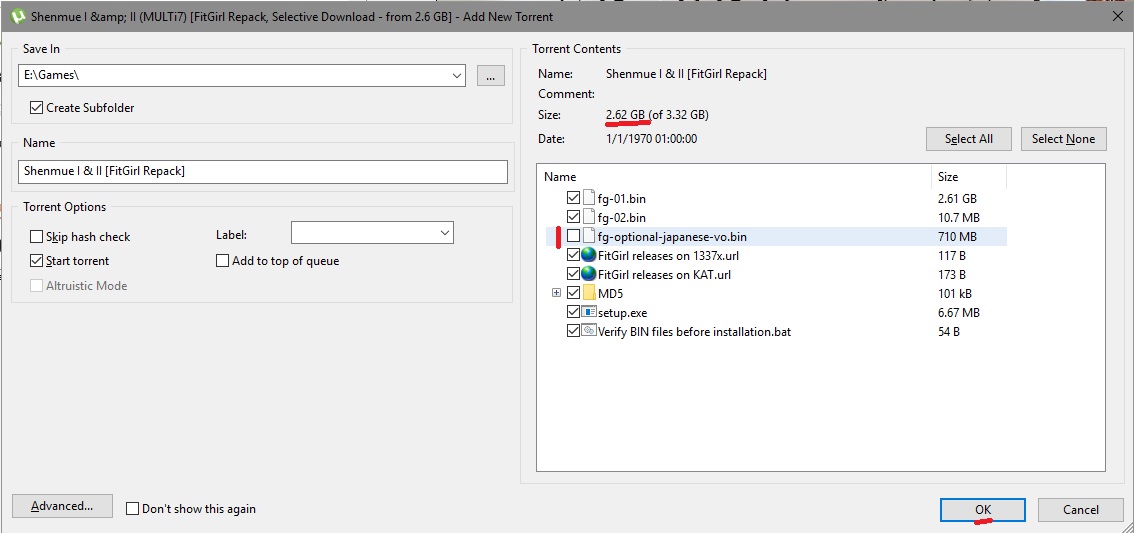This screenshot has width=1134, height=533.
Task: Uncheck FitGirl releases on 1337x.url checkbox
Action: [574, 255]
